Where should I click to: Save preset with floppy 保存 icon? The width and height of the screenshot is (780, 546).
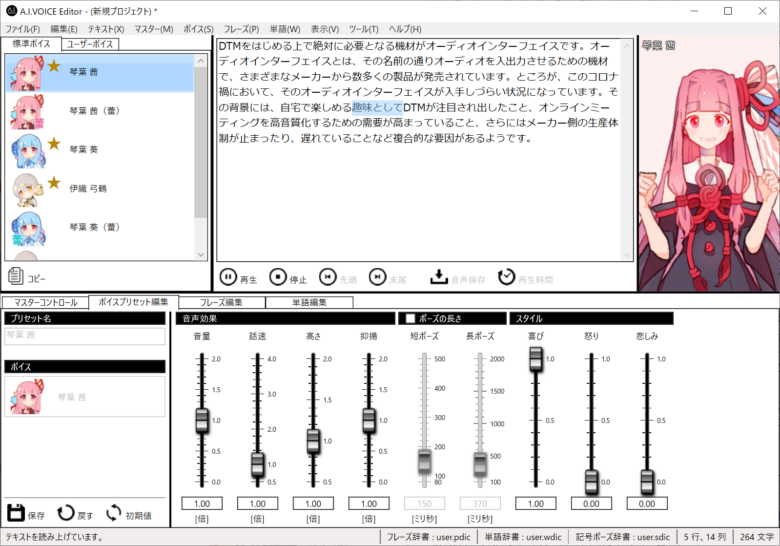pos(16,513)
